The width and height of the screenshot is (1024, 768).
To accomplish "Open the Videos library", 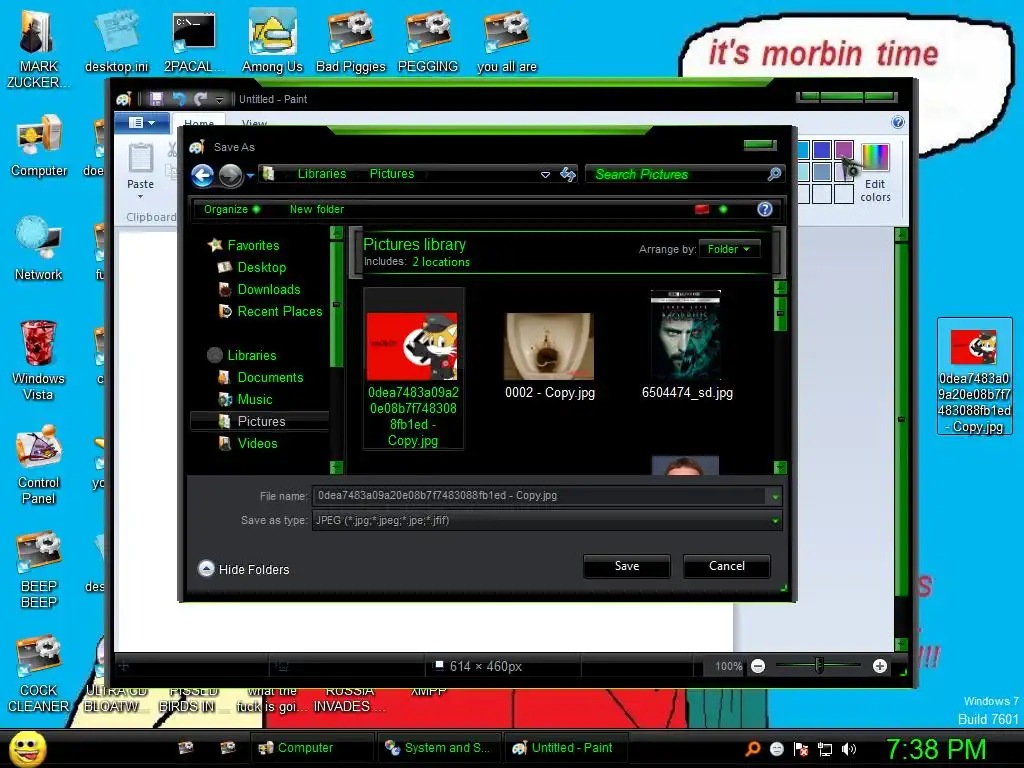I will pyautogui.click(x=248, y=443).
